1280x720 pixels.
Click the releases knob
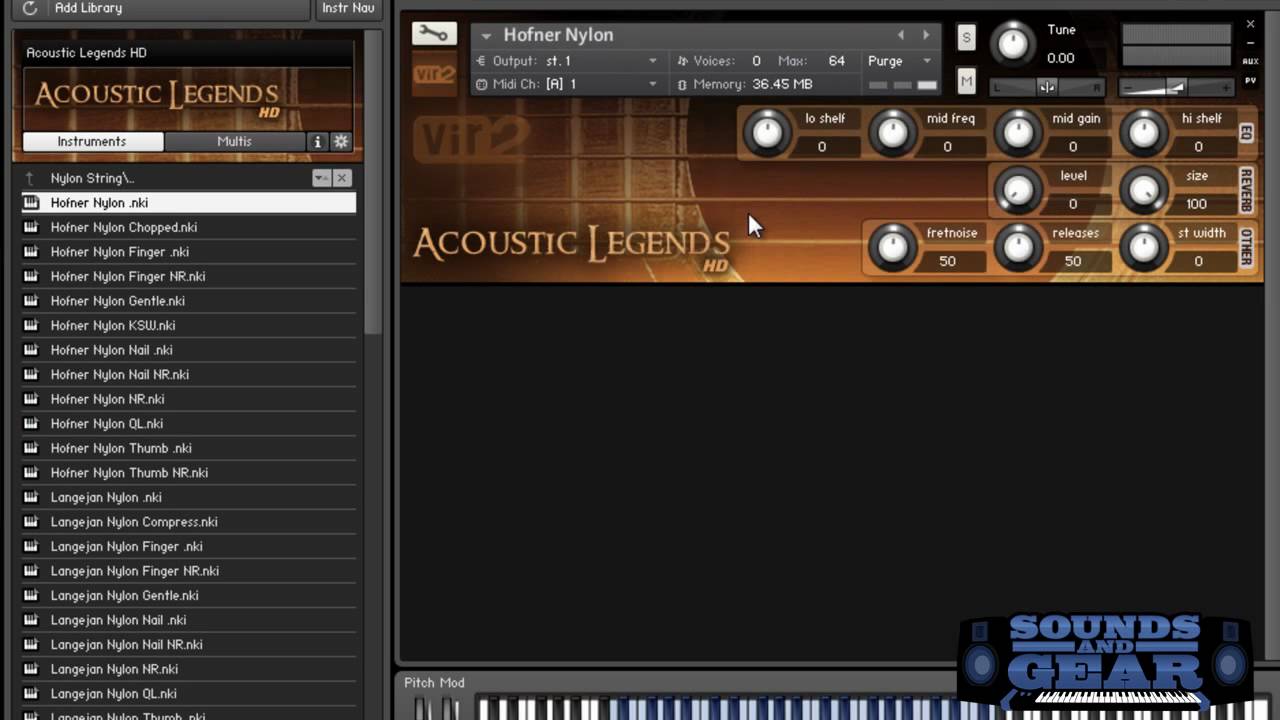(x=1017, y=247)
